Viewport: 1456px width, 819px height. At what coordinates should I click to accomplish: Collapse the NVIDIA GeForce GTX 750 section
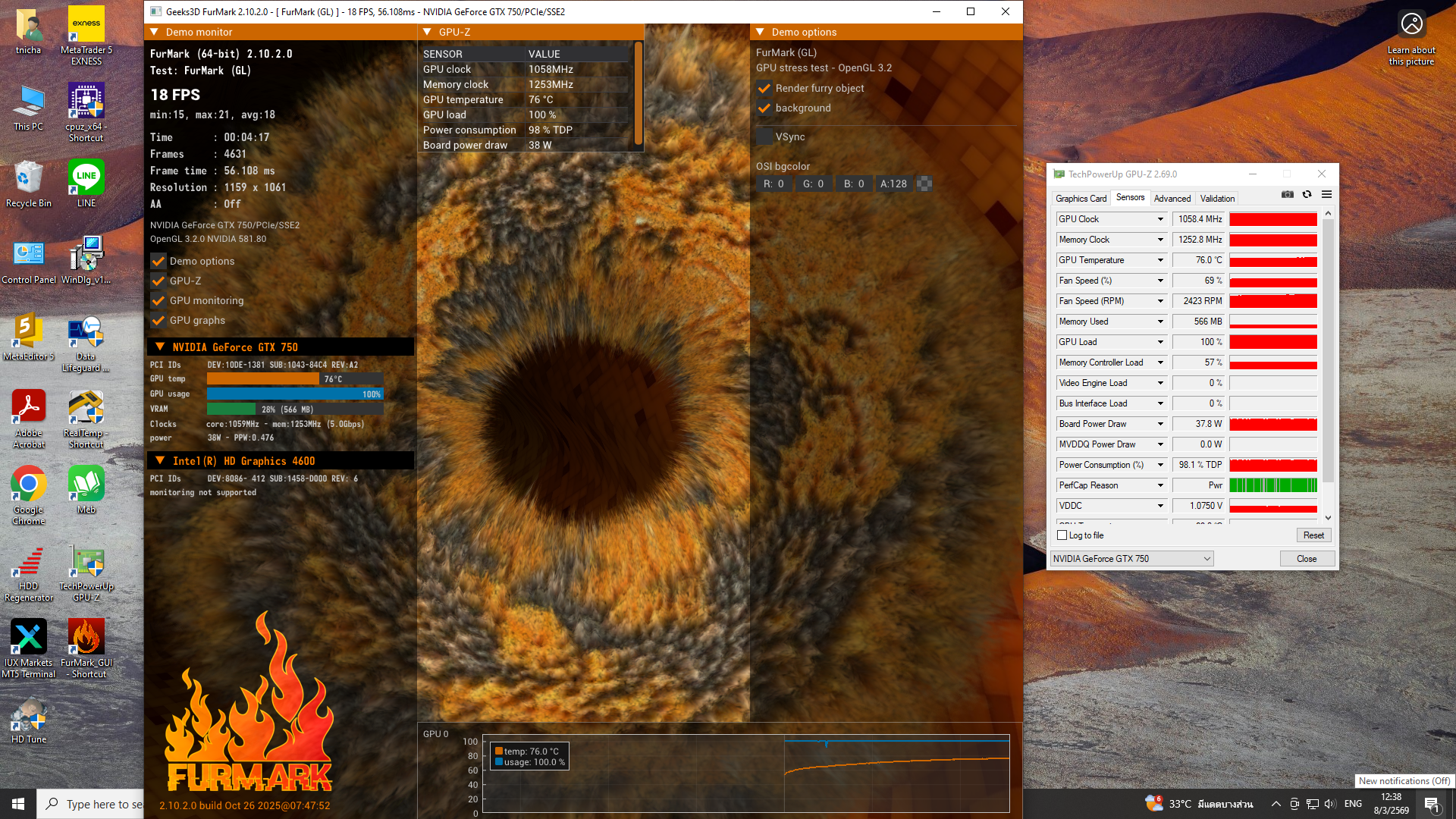coord(160,347)
